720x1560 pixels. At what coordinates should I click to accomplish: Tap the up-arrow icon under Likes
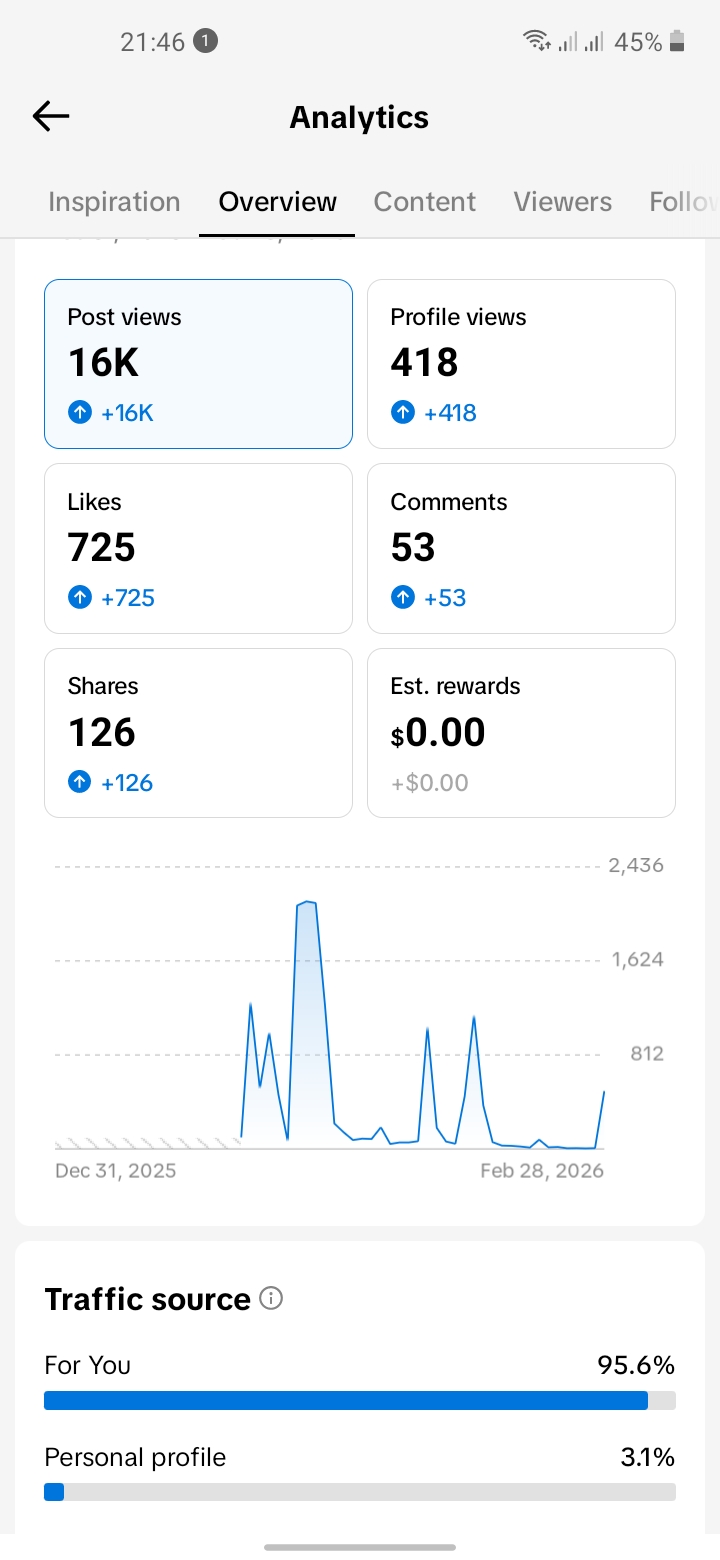(80, 598)
